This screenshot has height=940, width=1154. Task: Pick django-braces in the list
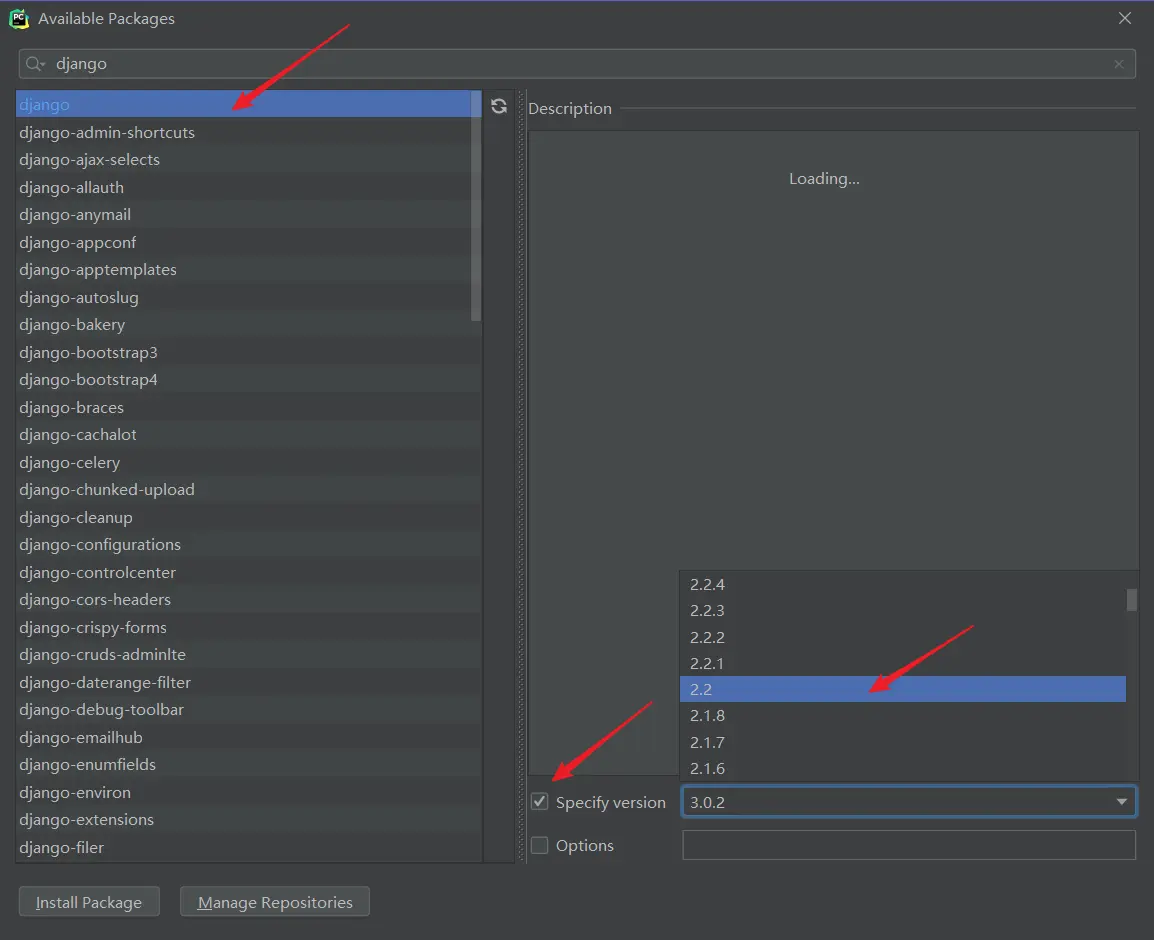click(248, 408)
